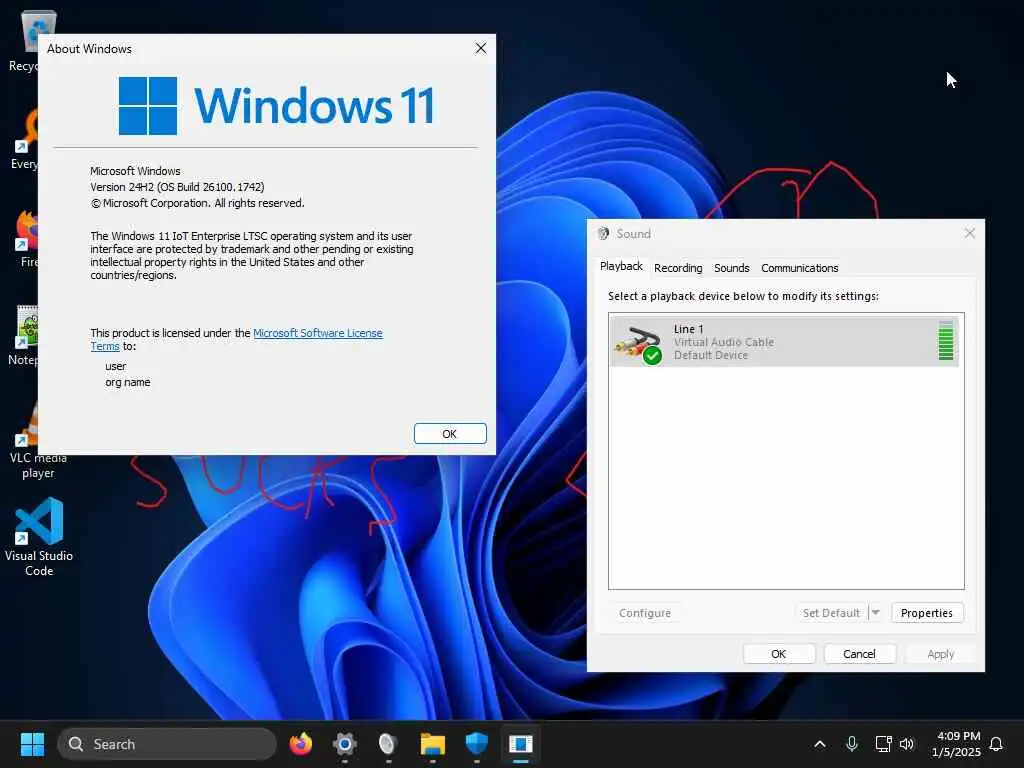Select the winver app icon in taskbar
Image resolution: width=1024 pixels, height=768 pixels.
coord(520,744)
